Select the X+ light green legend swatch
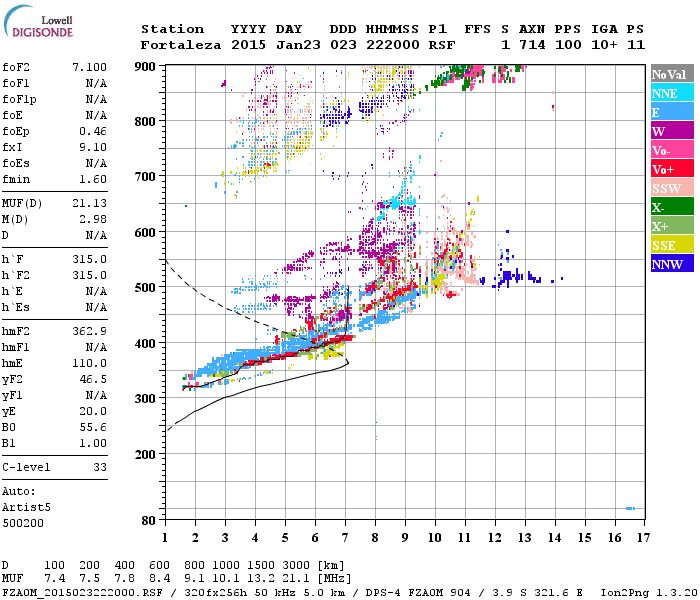 (672, 226)
